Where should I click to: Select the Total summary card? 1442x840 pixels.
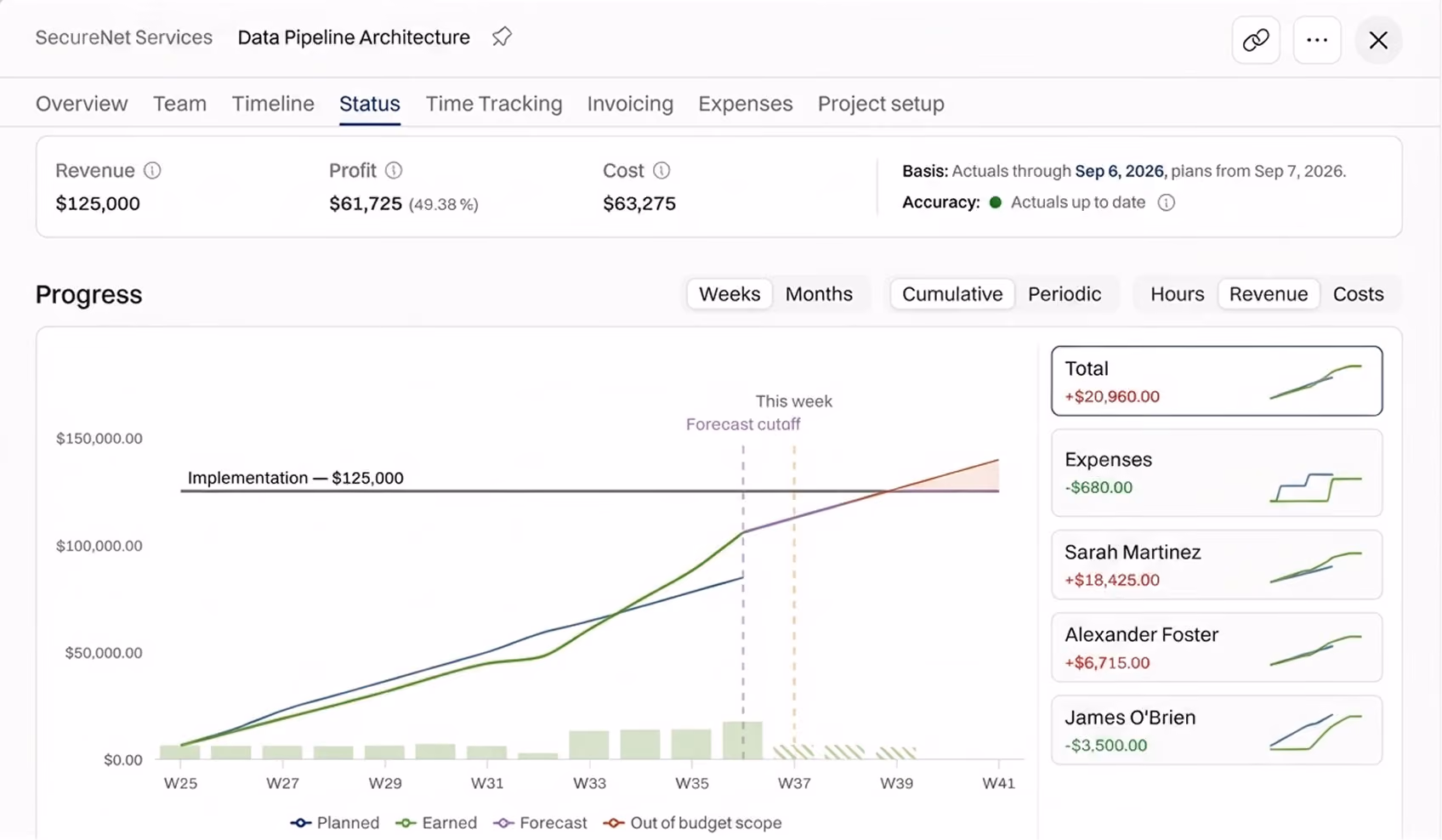click(x=1217, y=381)
